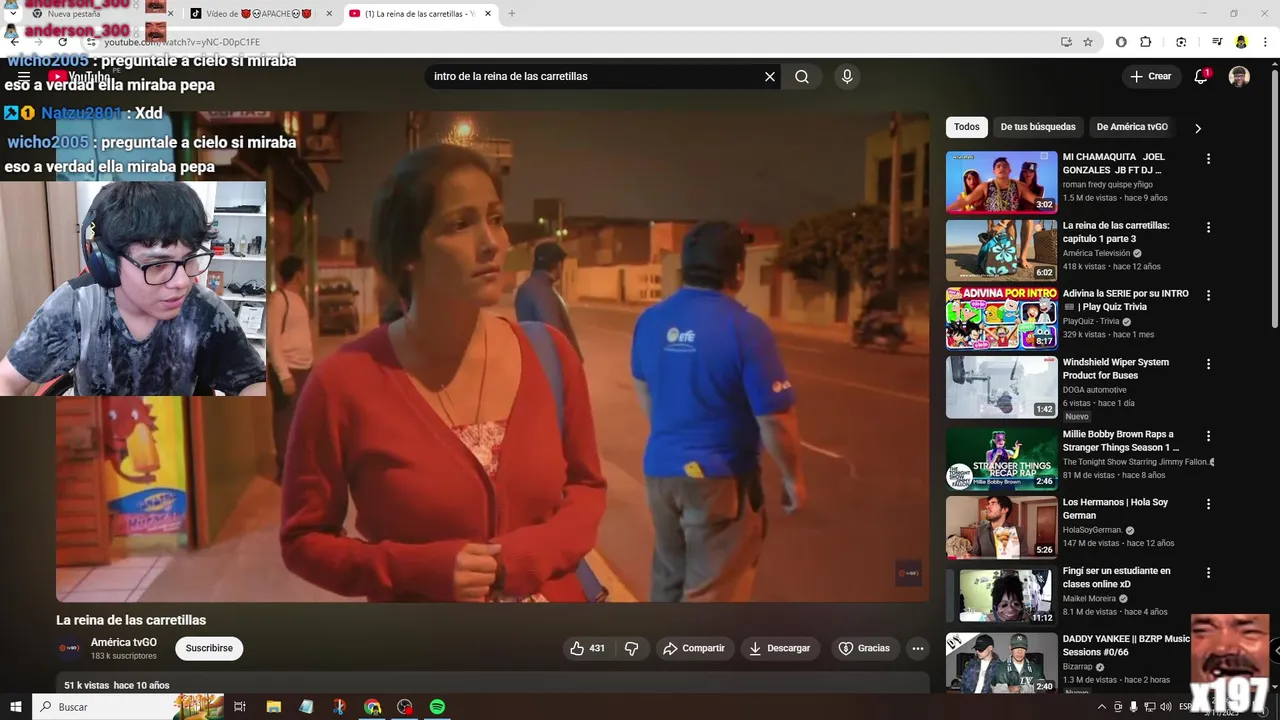Screen dimensions: 1280x720
Task: Click the shield extension icon in Chrome toolbar
Action: click(x=1121, y=42)
